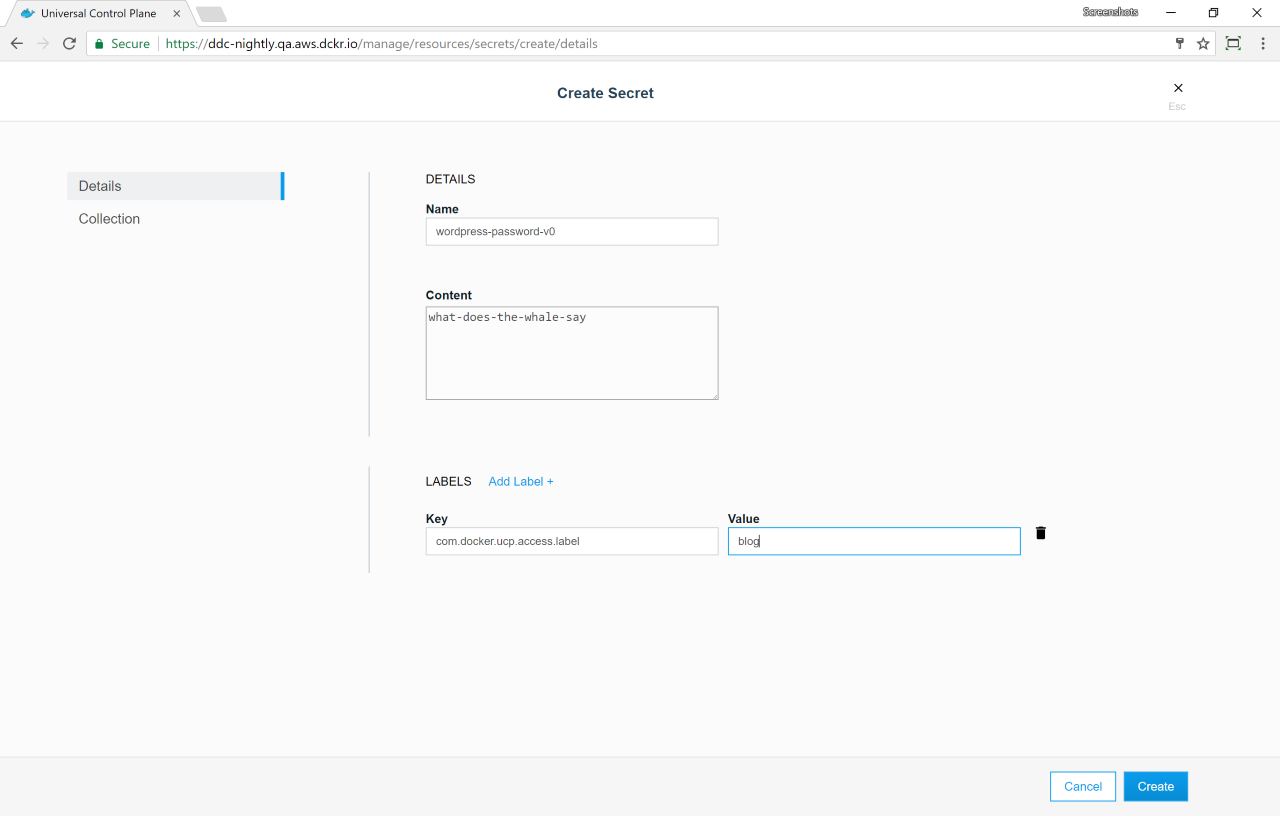Click the saved password key icon
Viewport: 1280px width, 816px height.
pos(1179,44)
